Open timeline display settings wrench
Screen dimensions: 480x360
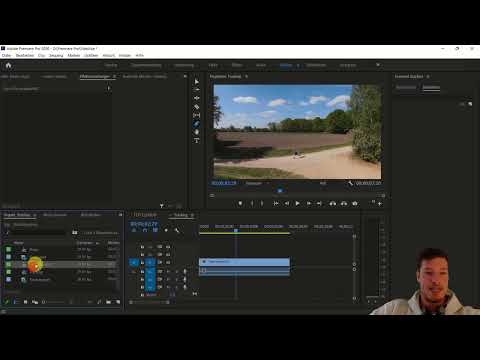[177, 230]
